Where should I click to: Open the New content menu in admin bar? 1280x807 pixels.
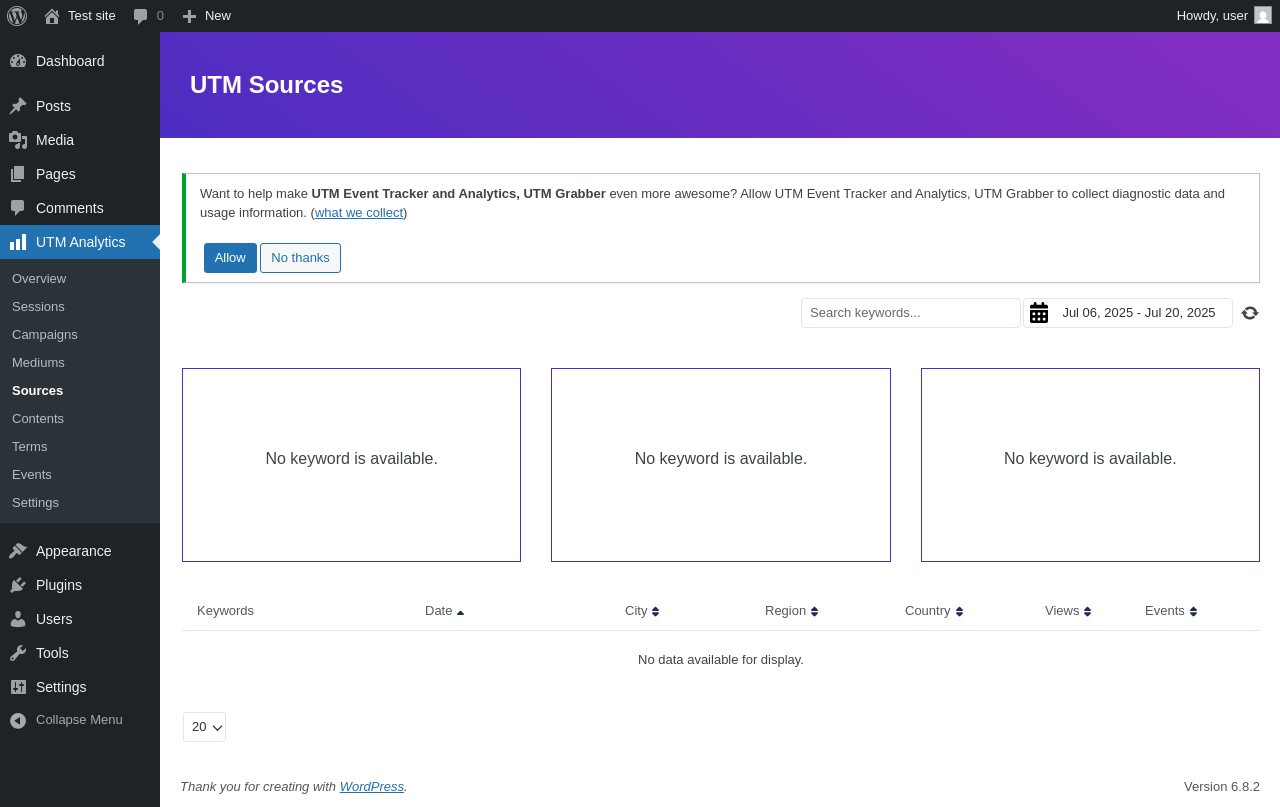[x=206, y=16]
